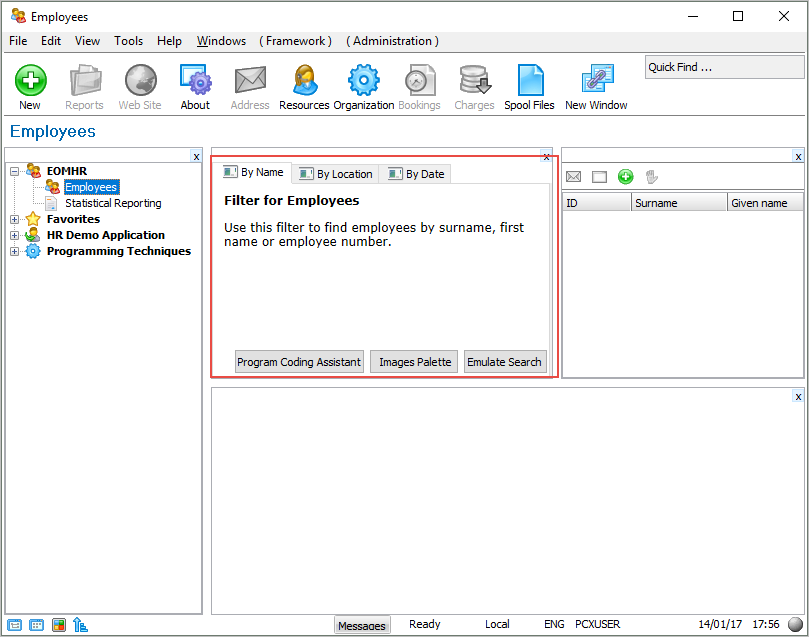The image size is (809, 637).
Task: Click the New Window toolbar icon
Action: click(x=596, y=80)
